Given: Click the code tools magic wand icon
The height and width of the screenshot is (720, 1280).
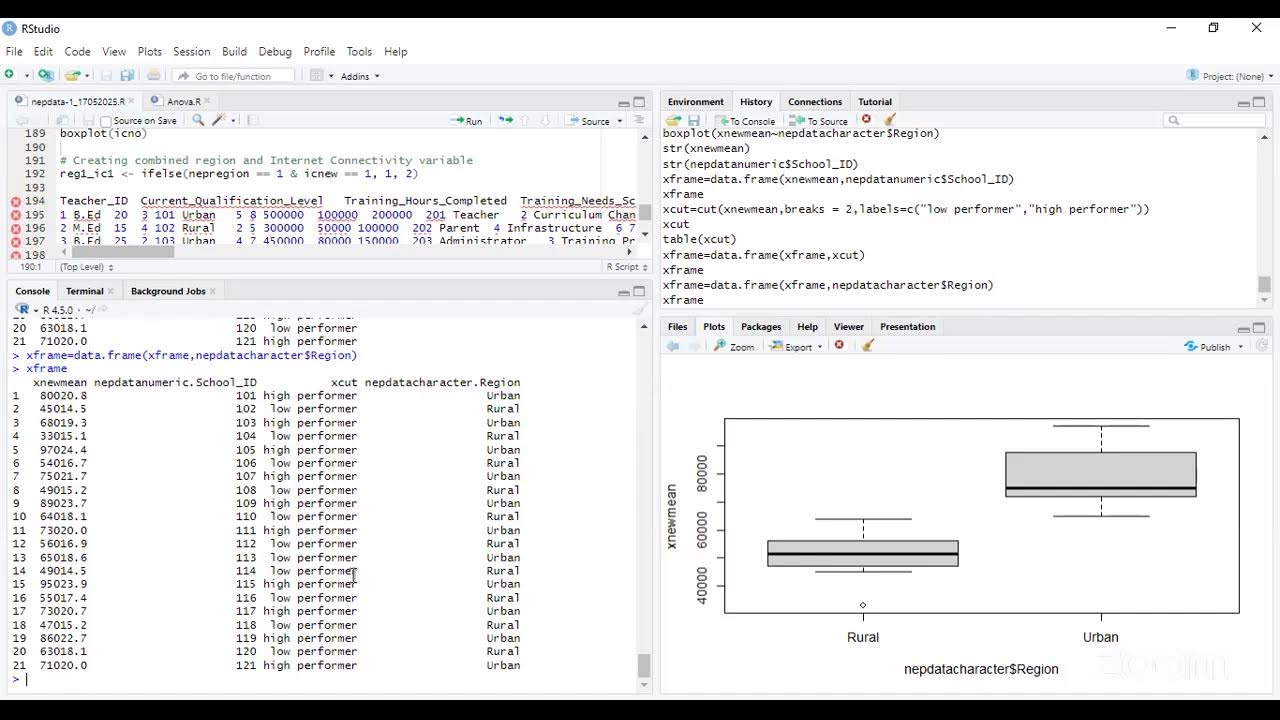Looking at the screenshot, I should point(219,120).
